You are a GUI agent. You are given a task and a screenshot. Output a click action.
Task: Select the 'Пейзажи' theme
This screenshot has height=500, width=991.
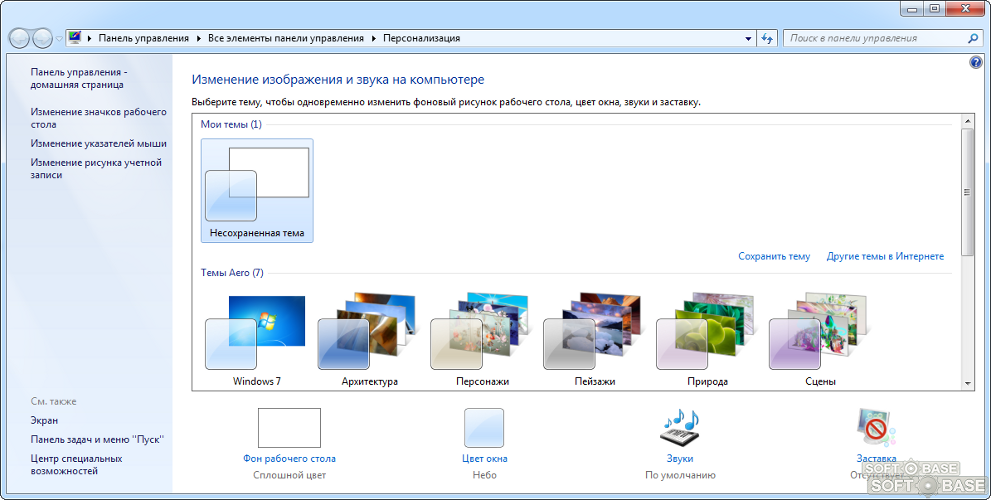click(595, 339)
